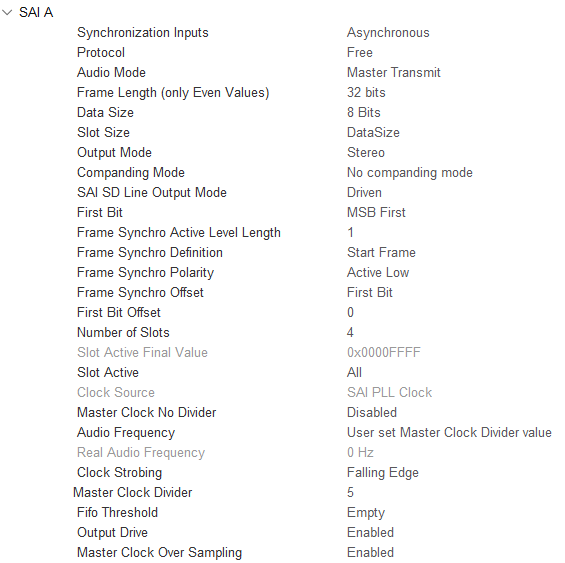Toggle Master Clock No Divider Disabled
Viewport: 565px width, 563px height.
(372, 412)
